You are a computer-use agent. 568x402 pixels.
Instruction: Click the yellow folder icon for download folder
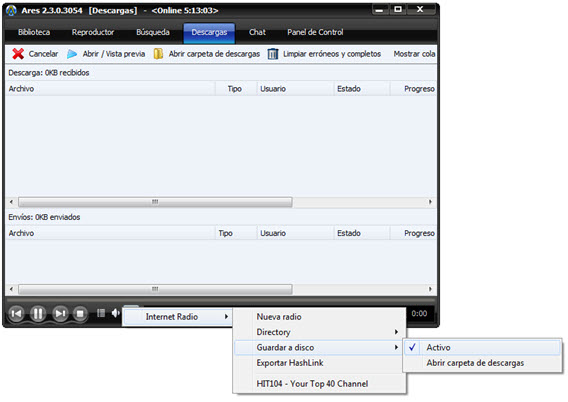pyautogui.click(x=158, y=54)
